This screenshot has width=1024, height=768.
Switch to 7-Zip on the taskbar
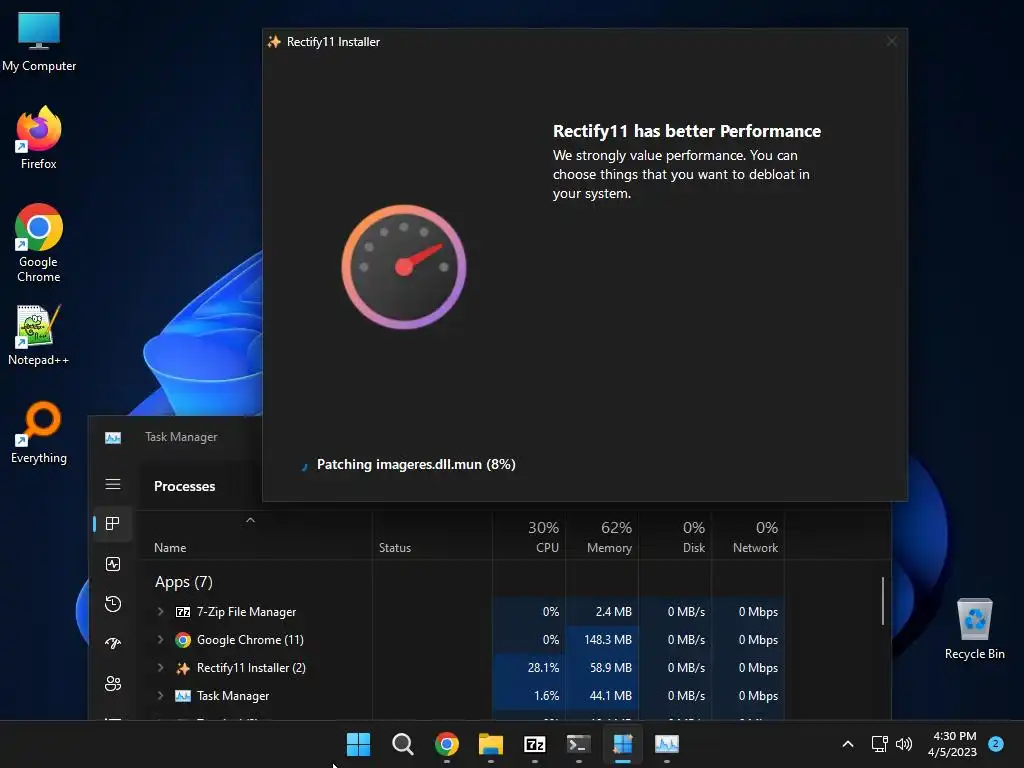(534, 744)
